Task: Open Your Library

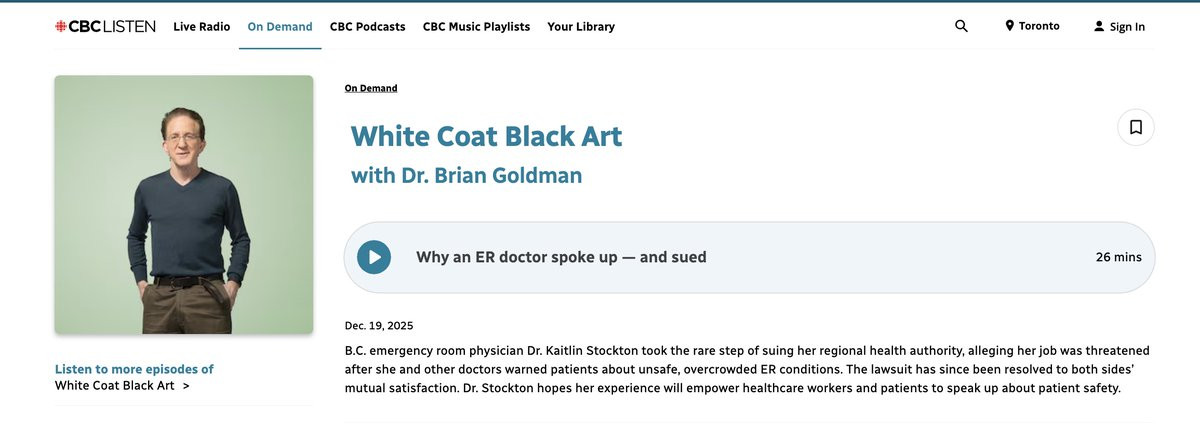Action: (581, 26)
